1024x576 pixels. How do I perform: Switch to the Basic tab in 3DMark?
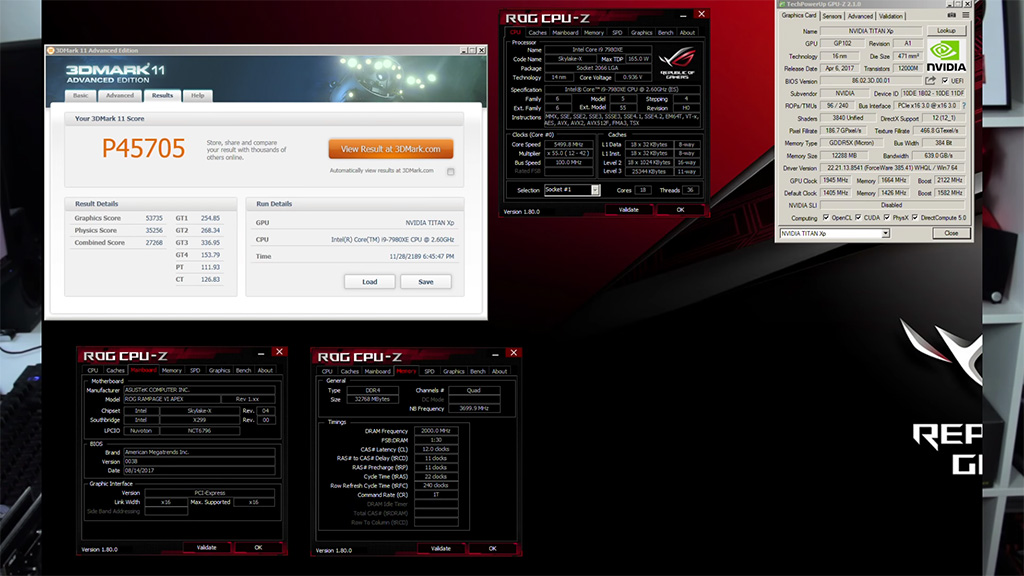point(80,95)
